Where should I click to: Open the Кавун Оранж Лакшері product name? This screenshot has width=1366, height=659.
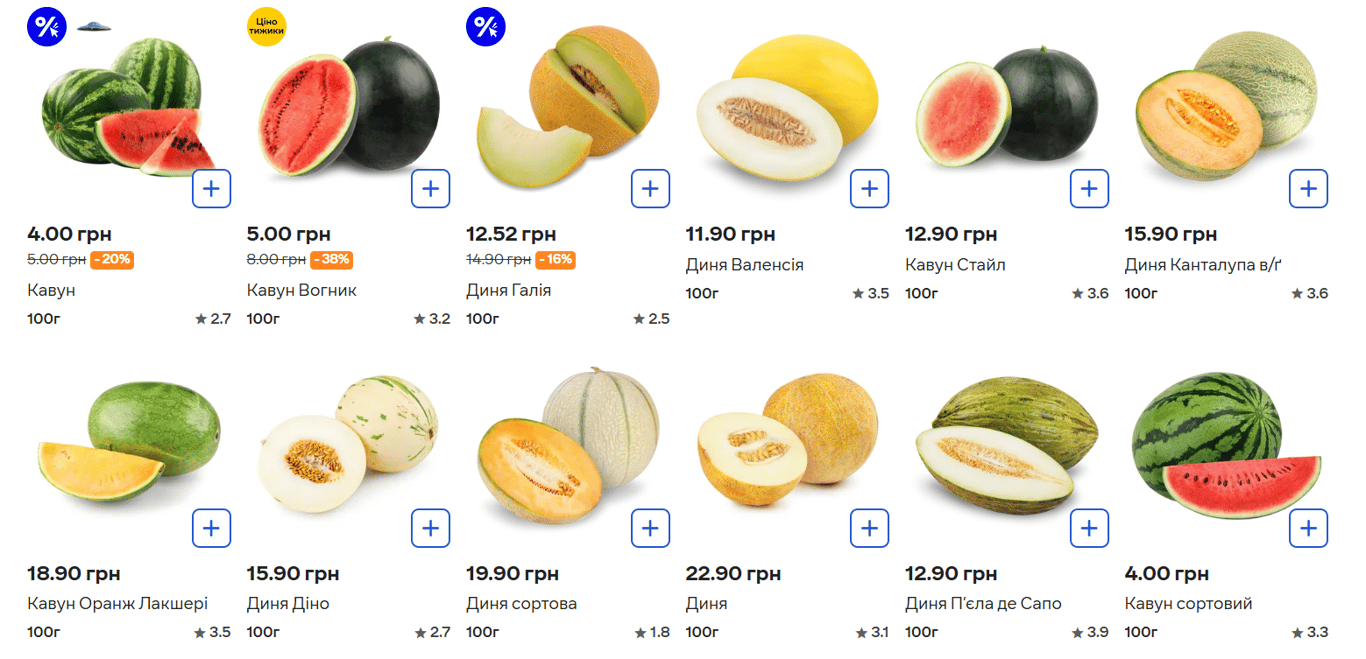tap(118, 604)
